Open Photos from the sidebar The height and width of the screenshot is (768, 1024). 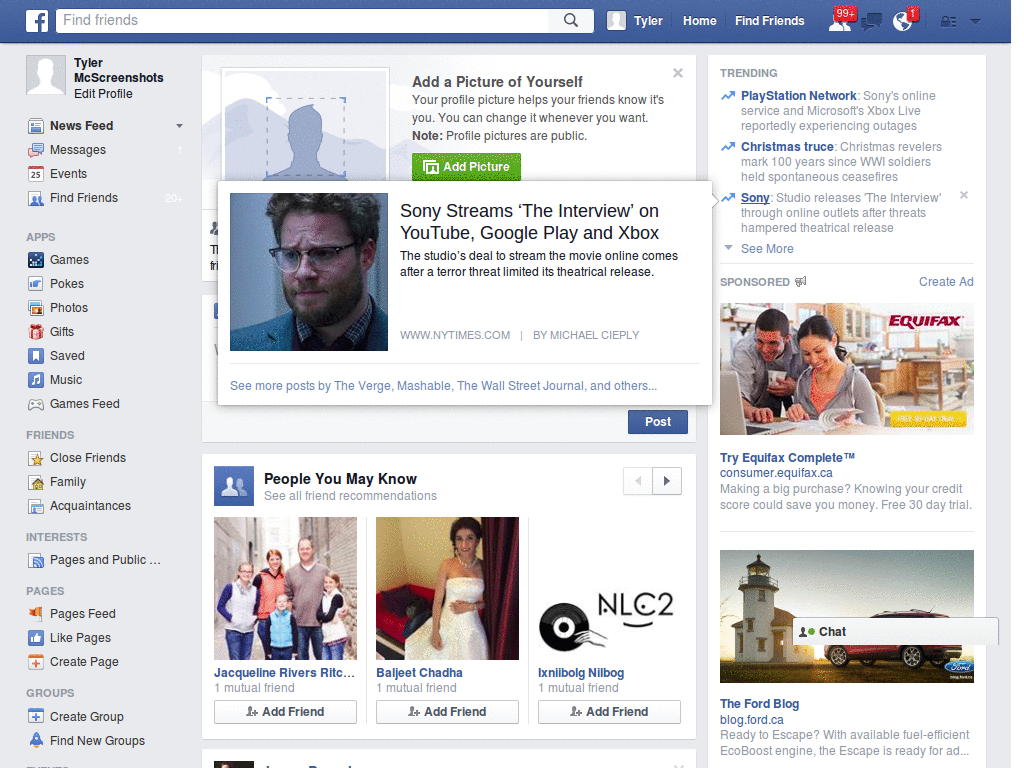pos(35,307)
